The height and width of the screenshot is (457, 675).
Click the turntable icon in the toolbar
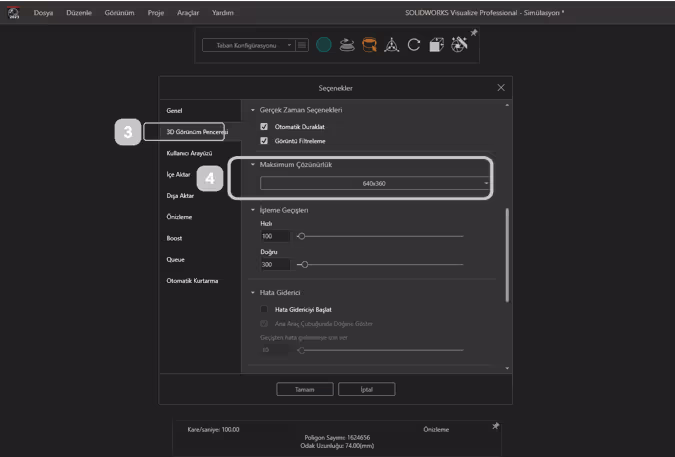(x=347, y=45)
